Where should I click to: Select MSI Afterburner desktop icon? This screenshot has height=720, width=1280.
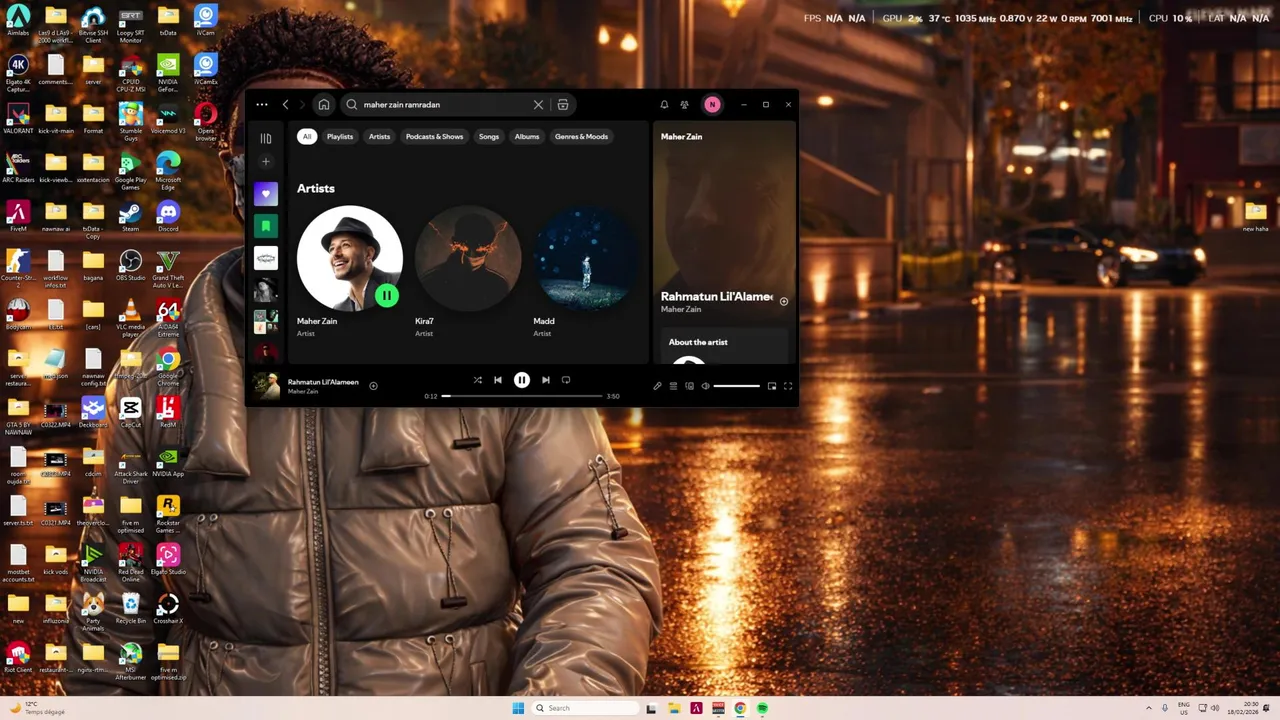[130, 661]
